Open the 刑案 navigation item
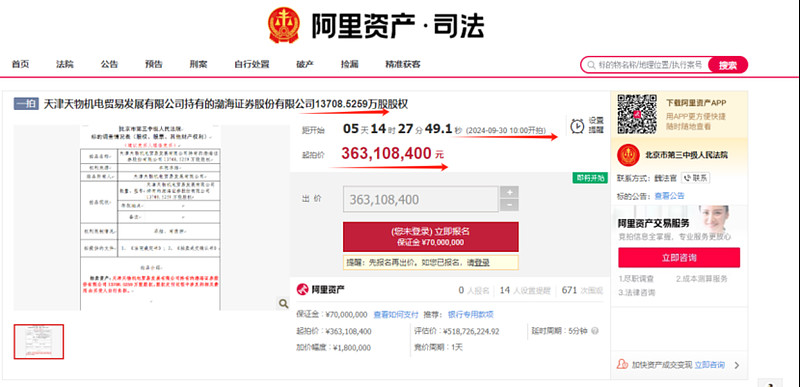The width and height of the screenshot is (800, 387). [x=198, y=64]
